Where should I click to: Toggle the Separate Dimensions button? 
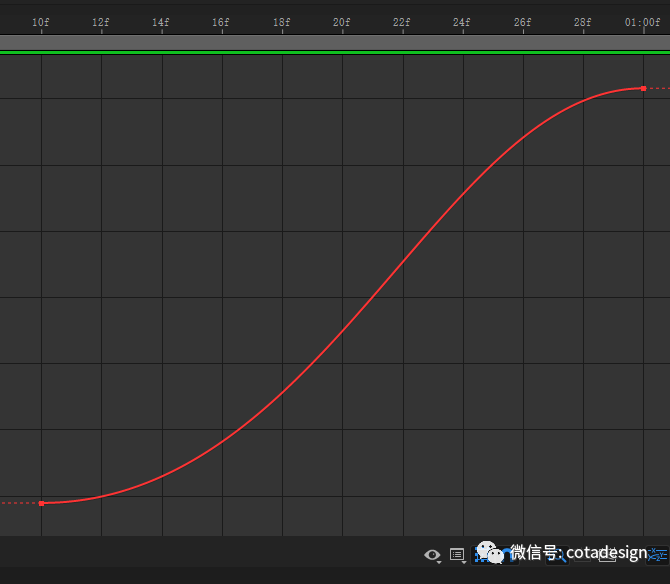(657, 555)
